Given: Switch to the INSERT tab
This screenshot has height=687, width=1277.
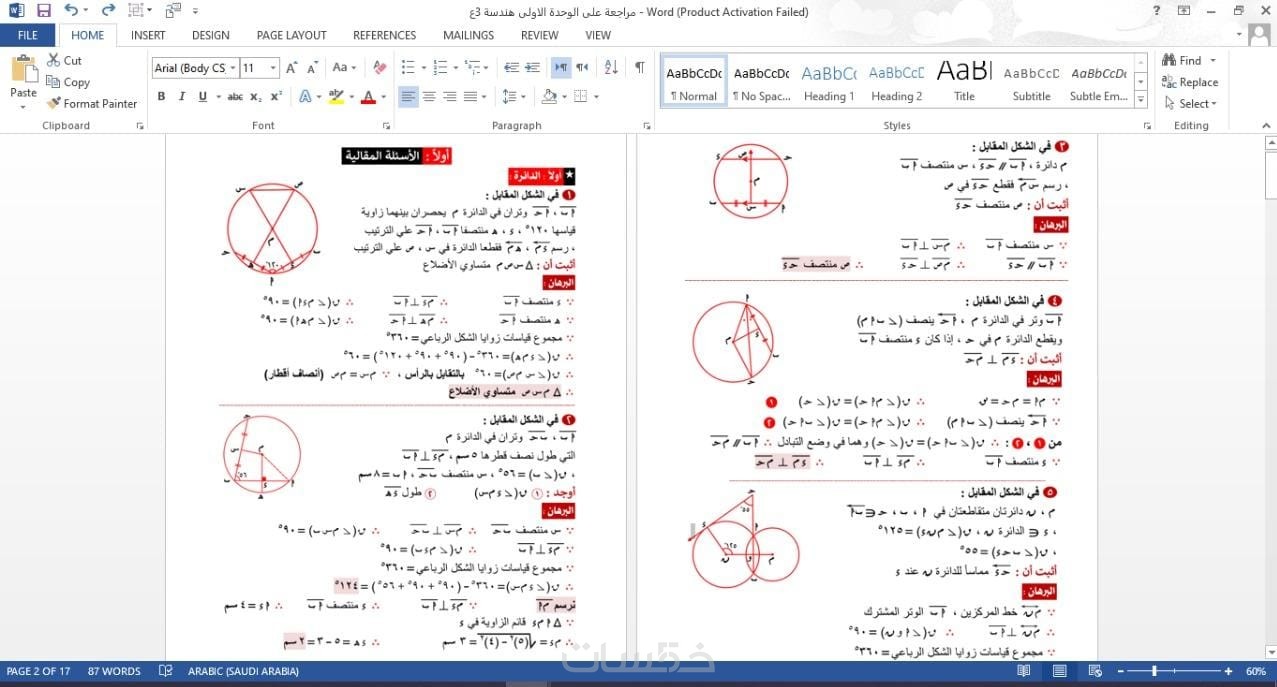Looking at the screenshot, I should coord(148,35).
